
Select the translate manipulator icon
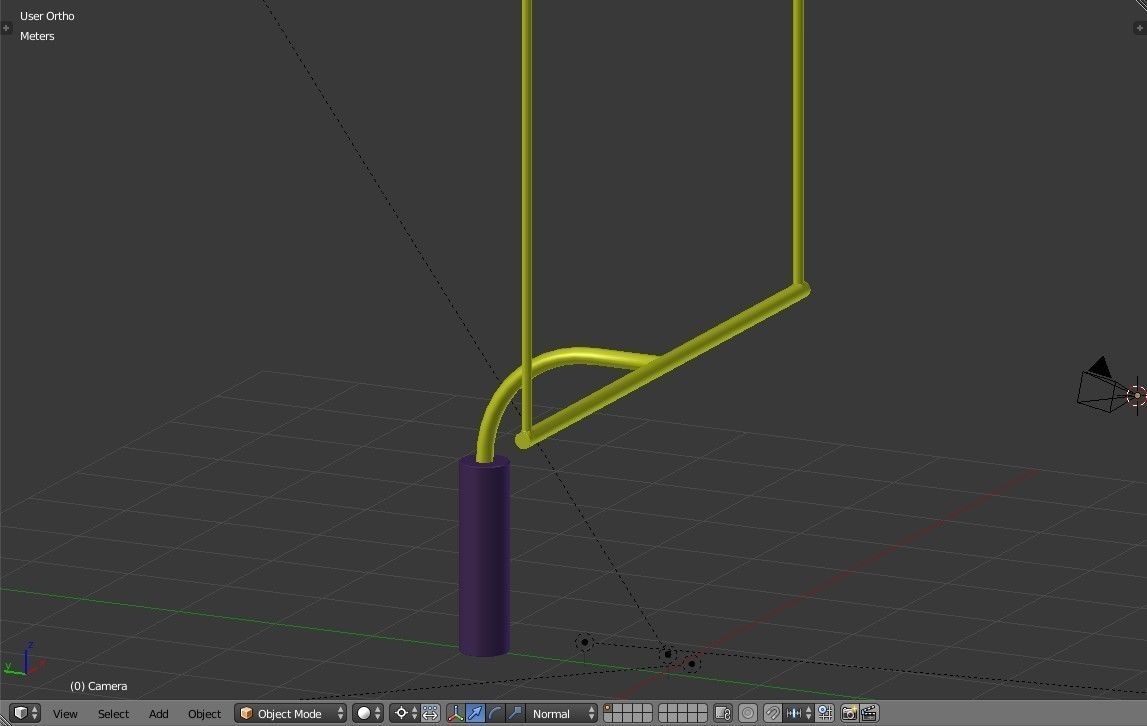tap(475, 713)
